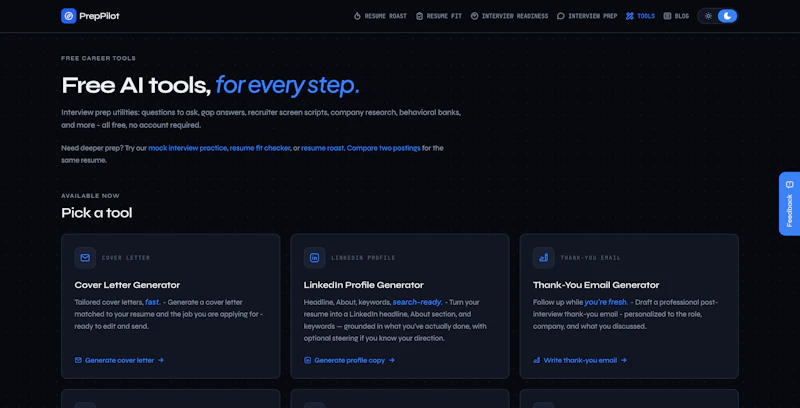Follow the mock interview practice link
The image size is (800, 408).
(187, 148)
